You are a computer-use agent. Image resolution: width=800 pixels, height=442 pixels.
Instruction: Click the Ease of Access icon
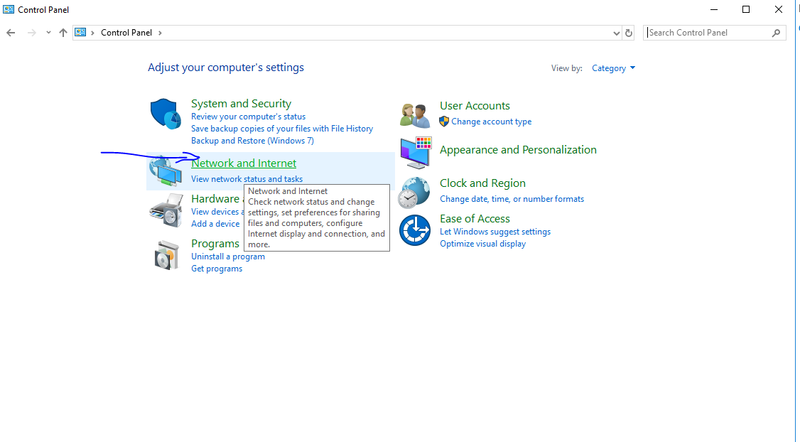tap(415, 230)
